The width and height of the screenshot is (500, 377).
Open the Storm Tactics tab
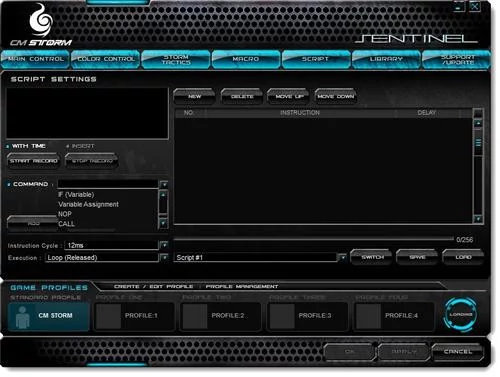[x=176, y=59]
